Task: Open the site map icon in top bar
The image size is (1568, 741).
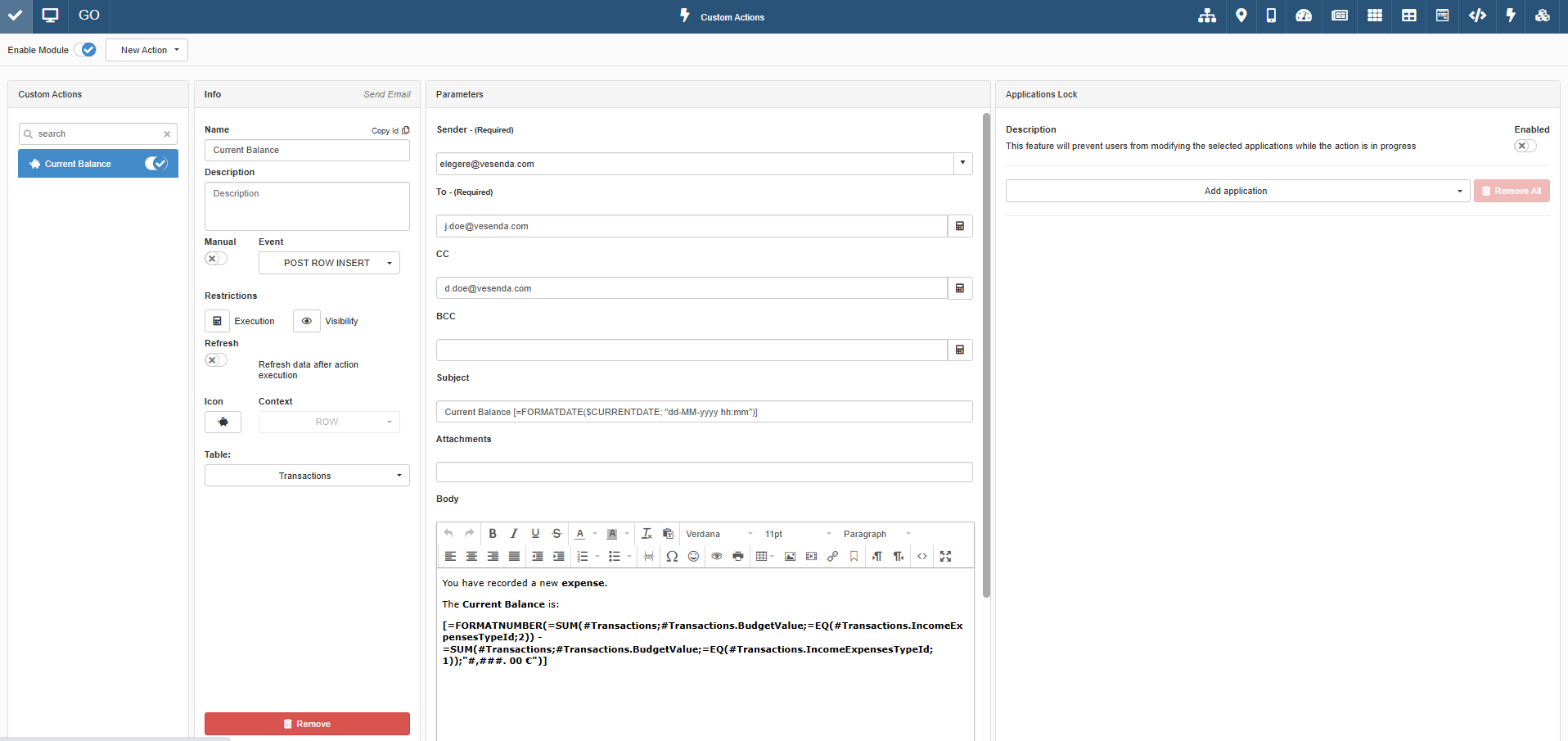Action: [1207, 16]
